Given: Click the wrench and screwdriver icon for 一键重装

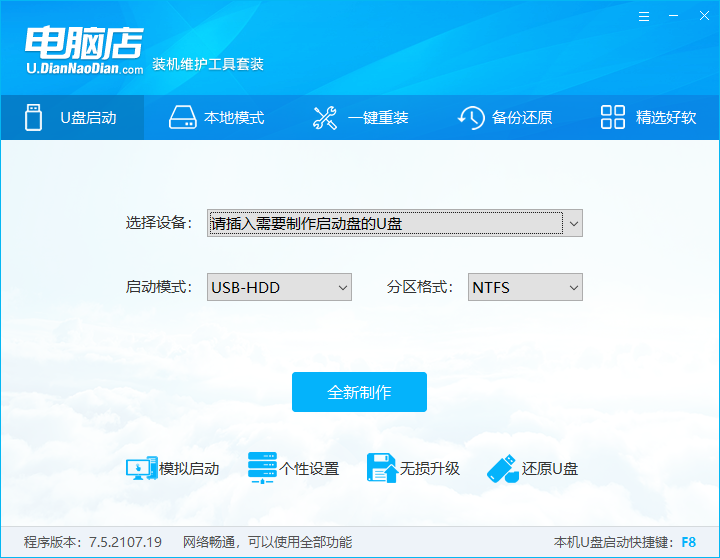Looking at the screenshot, I should pyautogui.click(x=325, y=118).
